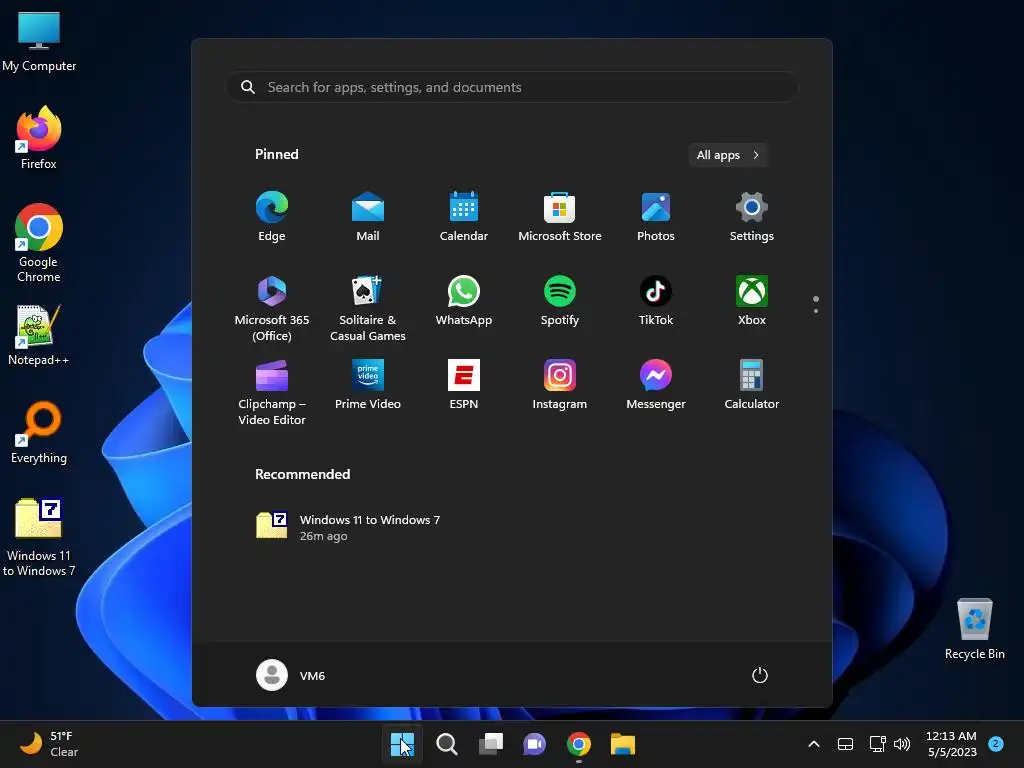This screenshot has height=768, width=1024.
Task: Open Microsoft Store from pinned apps
Action: coord(560,217)
